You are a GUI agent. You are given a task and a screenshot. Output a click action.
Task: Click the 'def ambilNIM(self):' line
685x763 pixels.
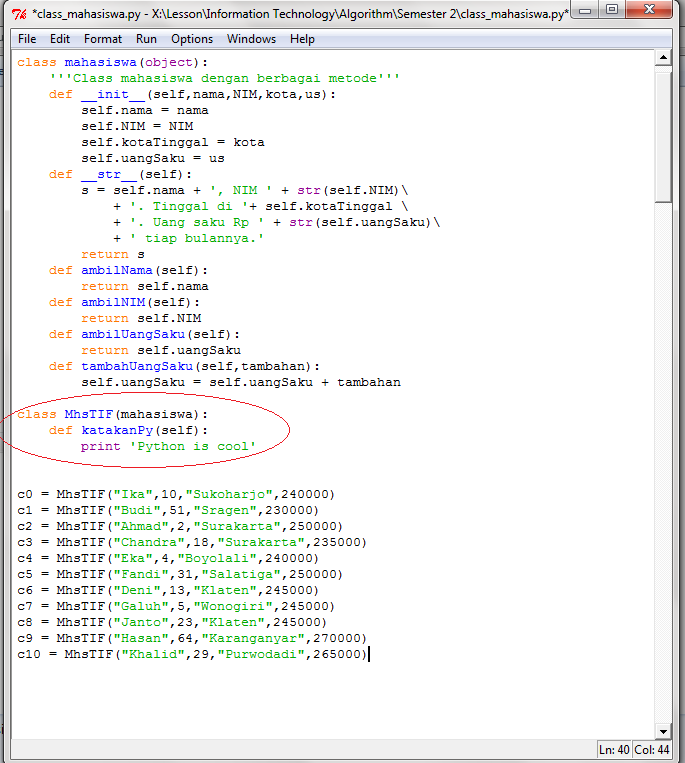pos(125,303)
